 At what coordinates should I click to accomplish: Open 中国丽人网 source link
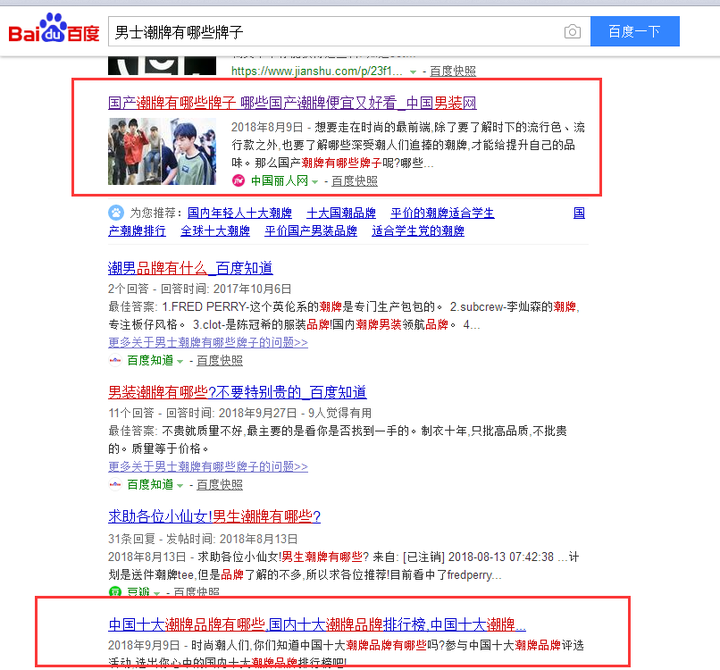pos(279,181)
